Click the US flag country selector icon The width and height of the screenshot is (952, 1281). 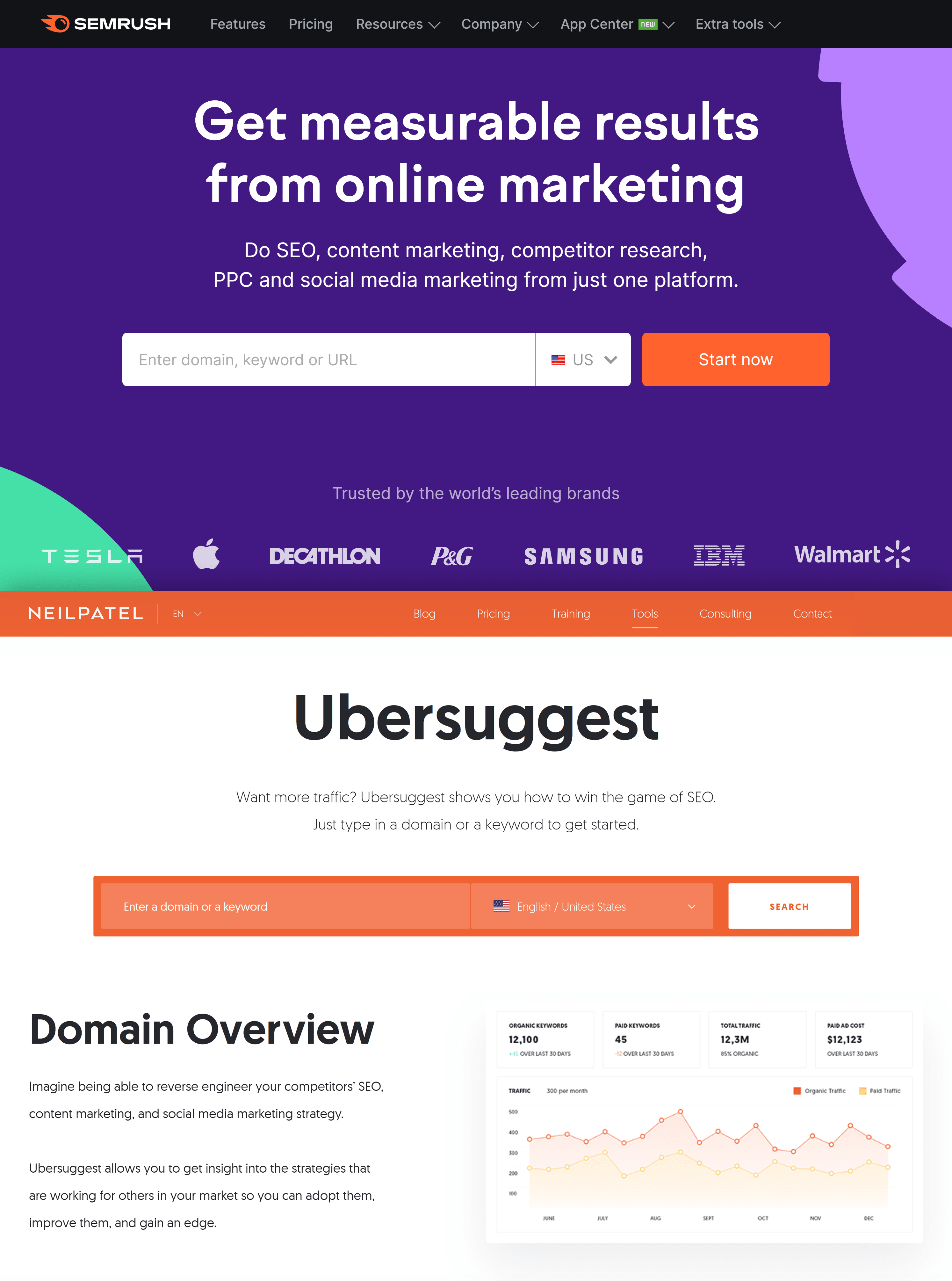[x=557, y=358]
